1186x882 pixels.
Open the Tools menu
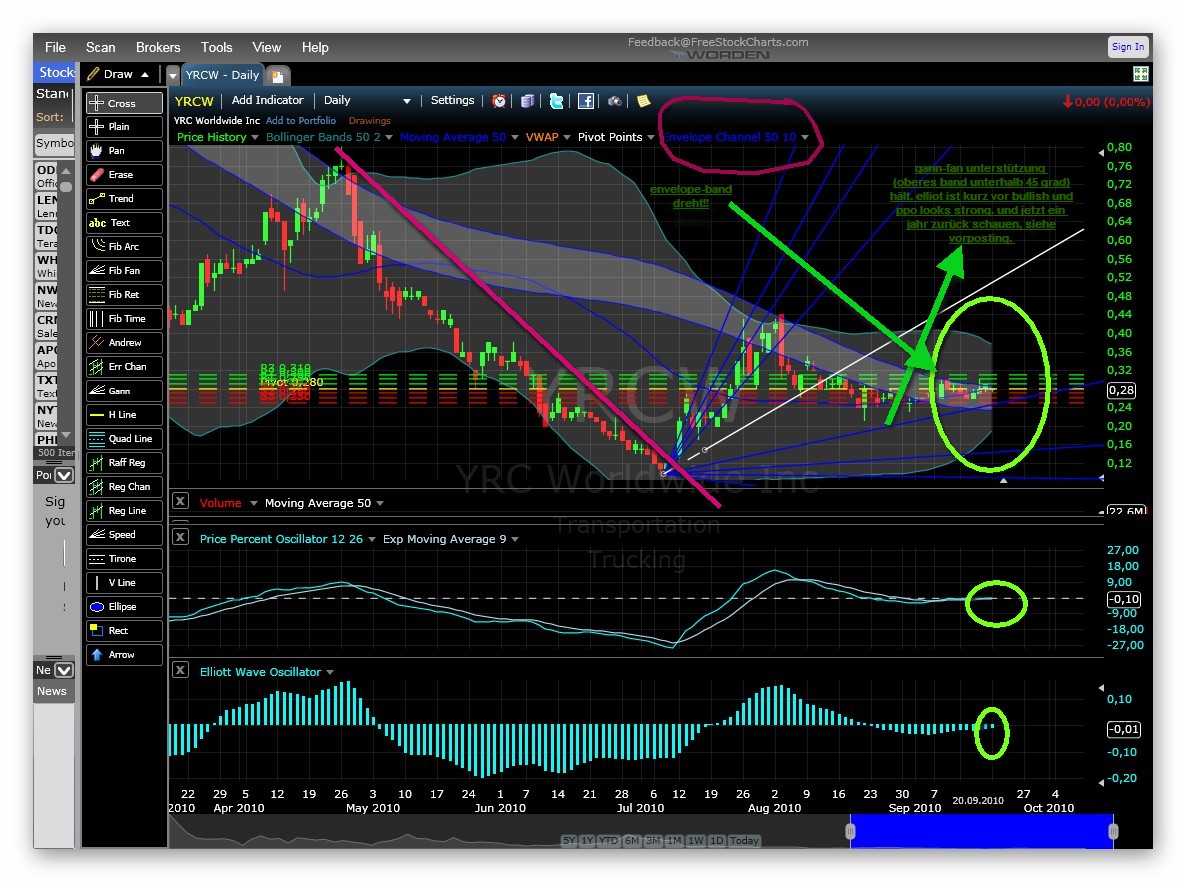pos(216,47)
